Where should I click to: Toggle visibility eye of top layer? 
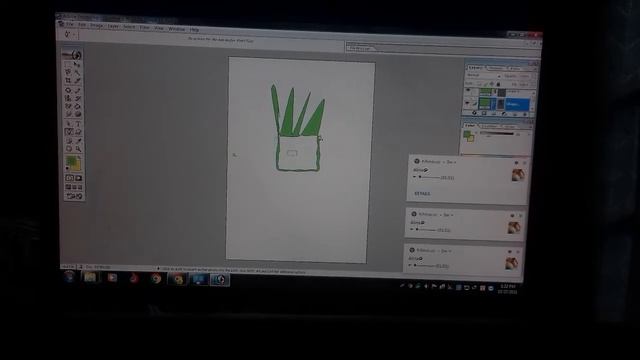(x=468, y=90)
